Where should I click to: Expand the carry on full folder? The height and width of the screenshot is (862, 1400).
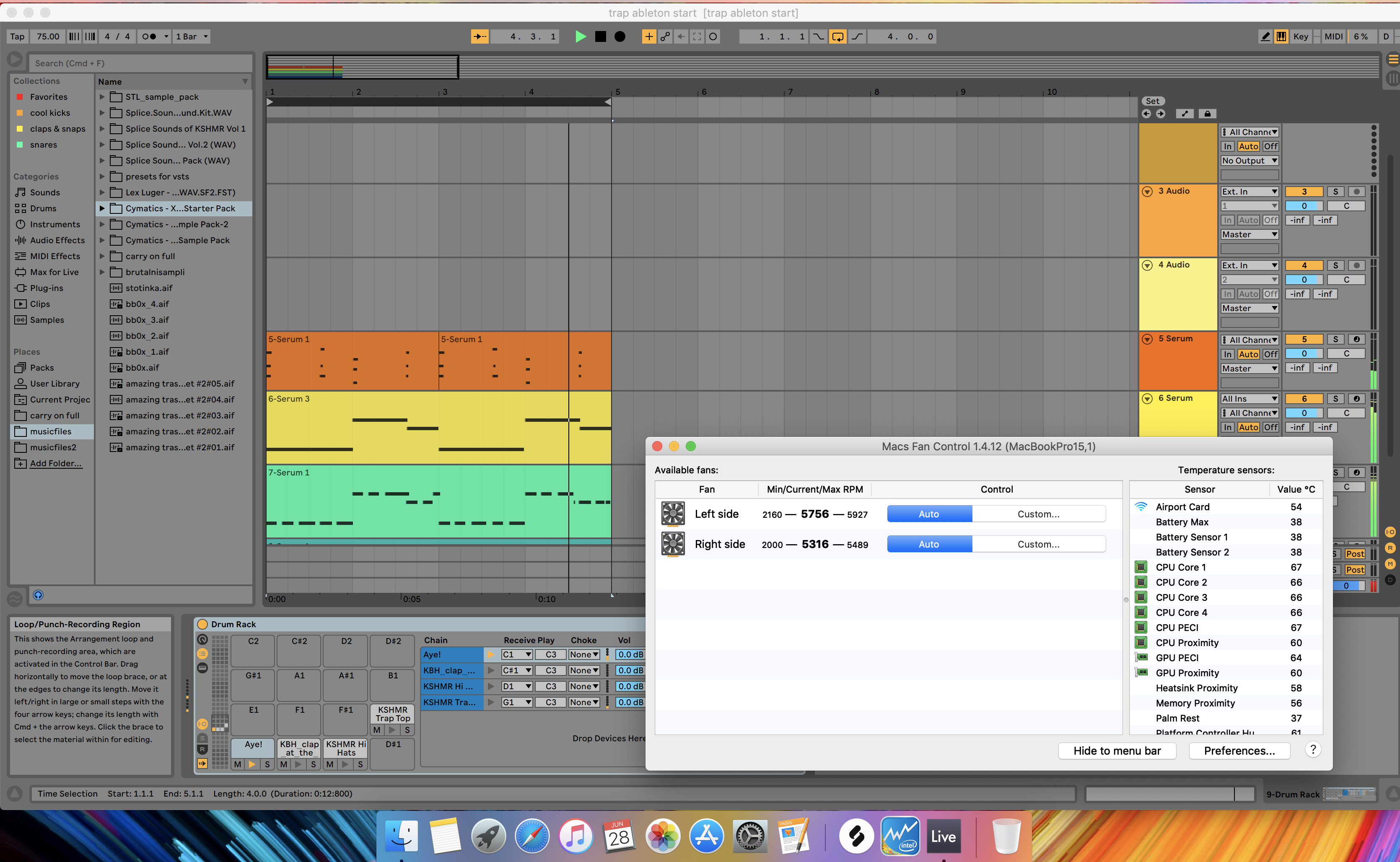[102, 257]
